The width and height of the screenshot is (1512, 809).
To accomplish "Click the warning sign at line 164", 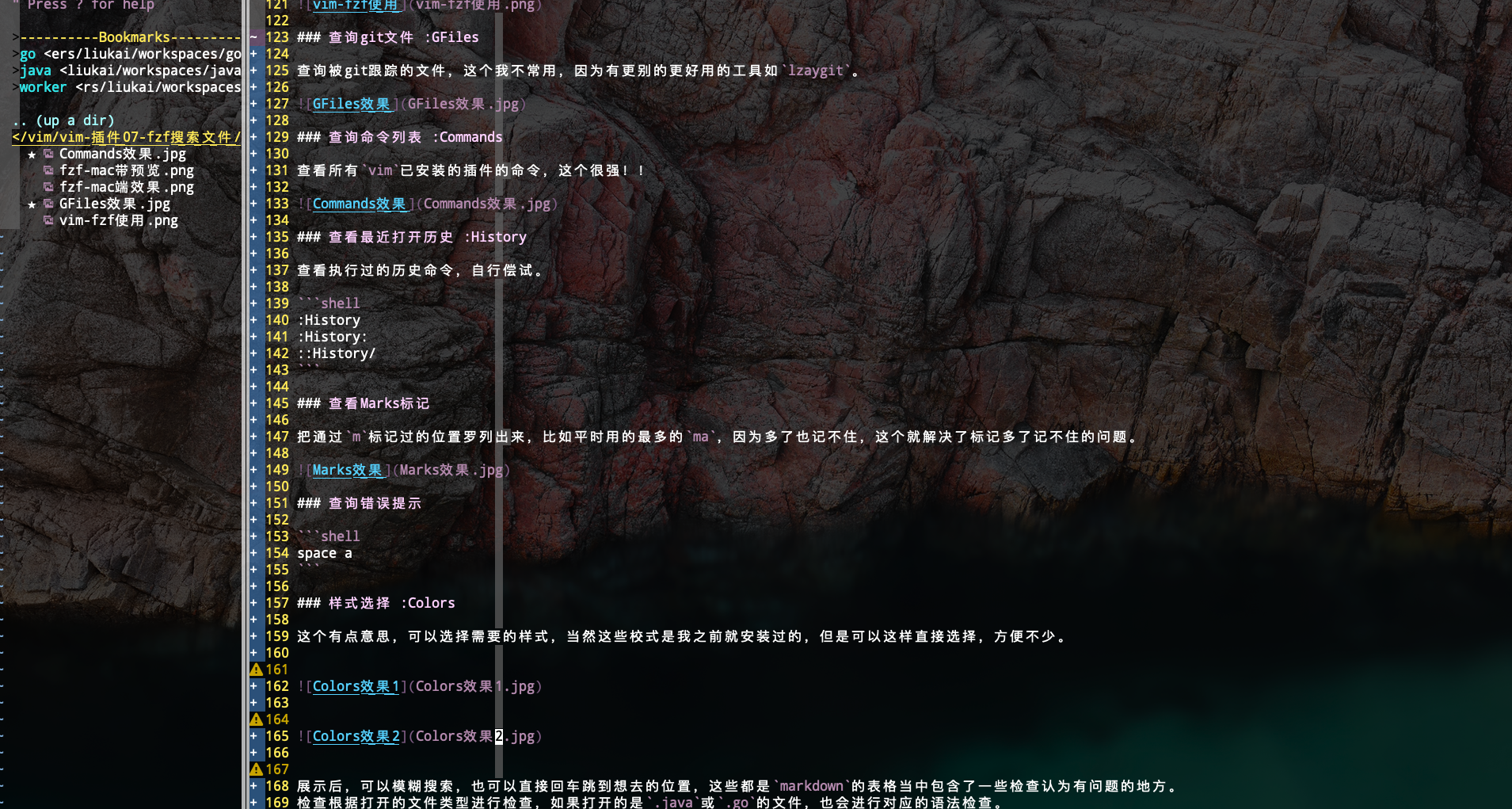I will (x=256, y=719).
